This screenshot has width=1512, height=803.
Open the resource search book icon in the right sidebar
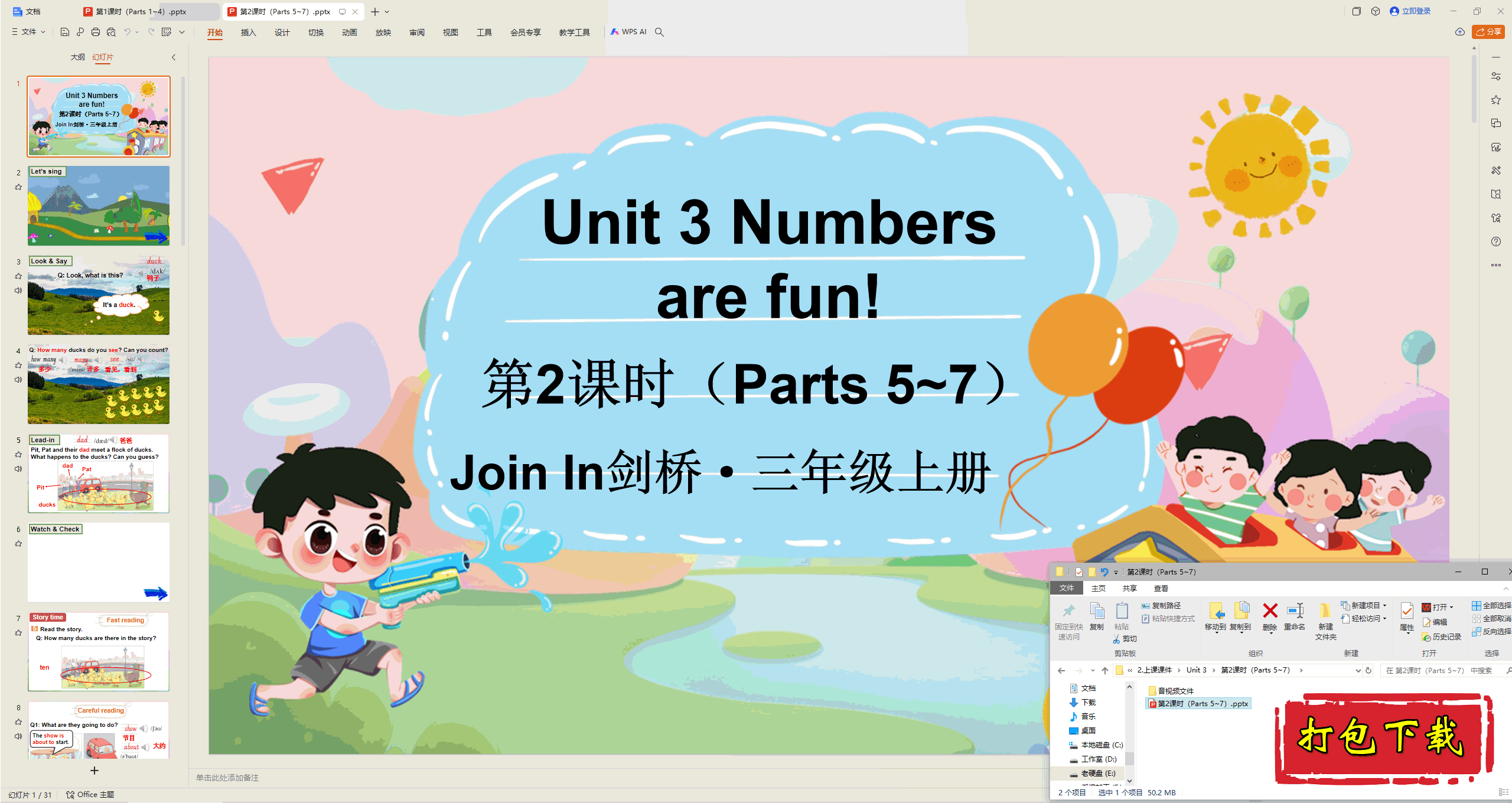click(x=1496, y=194)
